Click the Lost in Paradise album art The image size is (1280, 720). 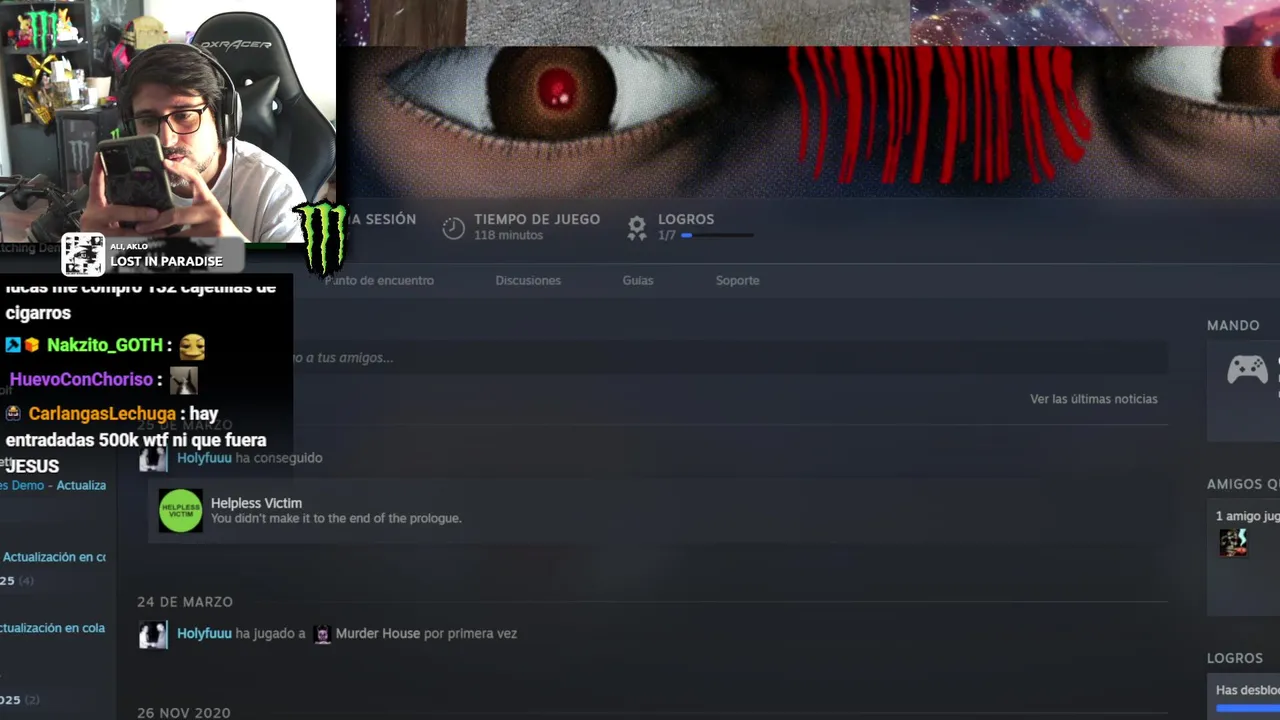(x=83, y=254)
